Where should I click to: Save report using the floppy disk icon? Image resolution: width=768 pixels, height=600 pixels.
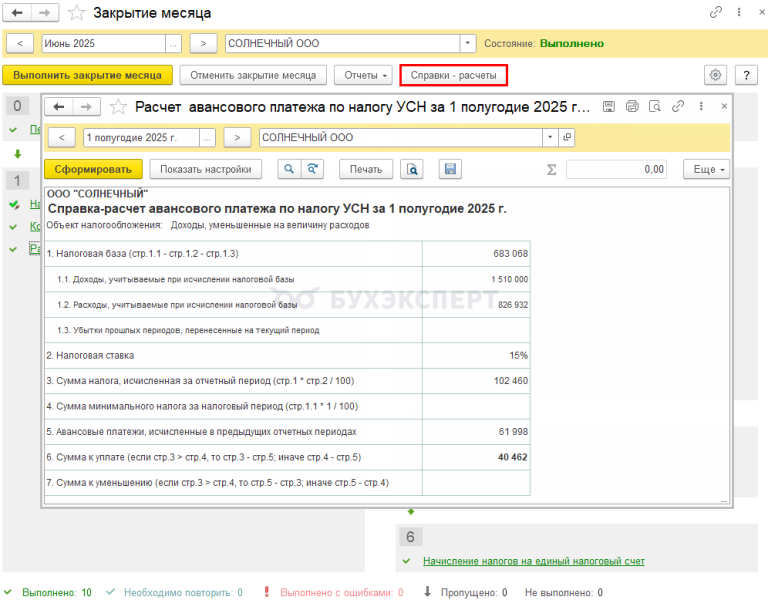(x=450, y=169)
